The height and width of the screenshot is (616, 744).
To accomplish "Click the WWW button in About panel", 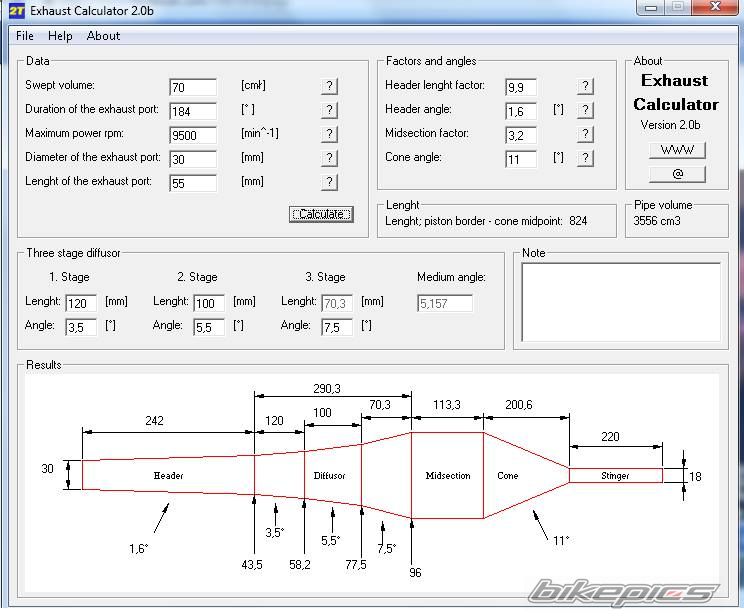I will pyautogui.click(x=677, y=150).
